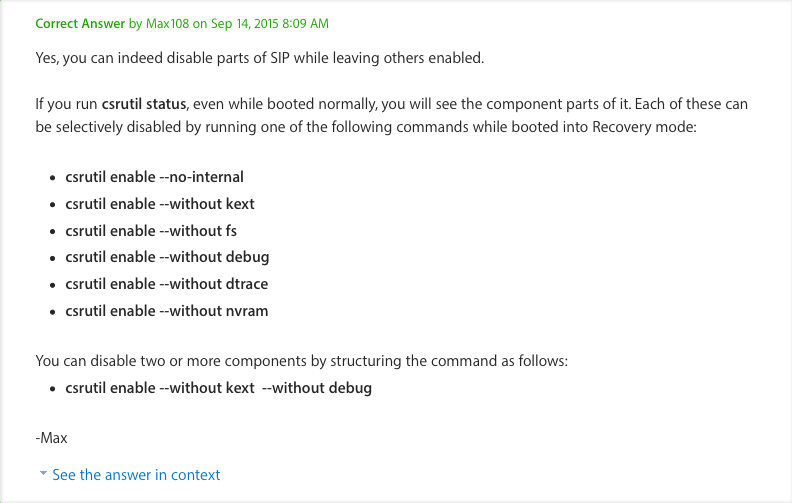Click the bullet dot before --without fs command

(53, 231)
